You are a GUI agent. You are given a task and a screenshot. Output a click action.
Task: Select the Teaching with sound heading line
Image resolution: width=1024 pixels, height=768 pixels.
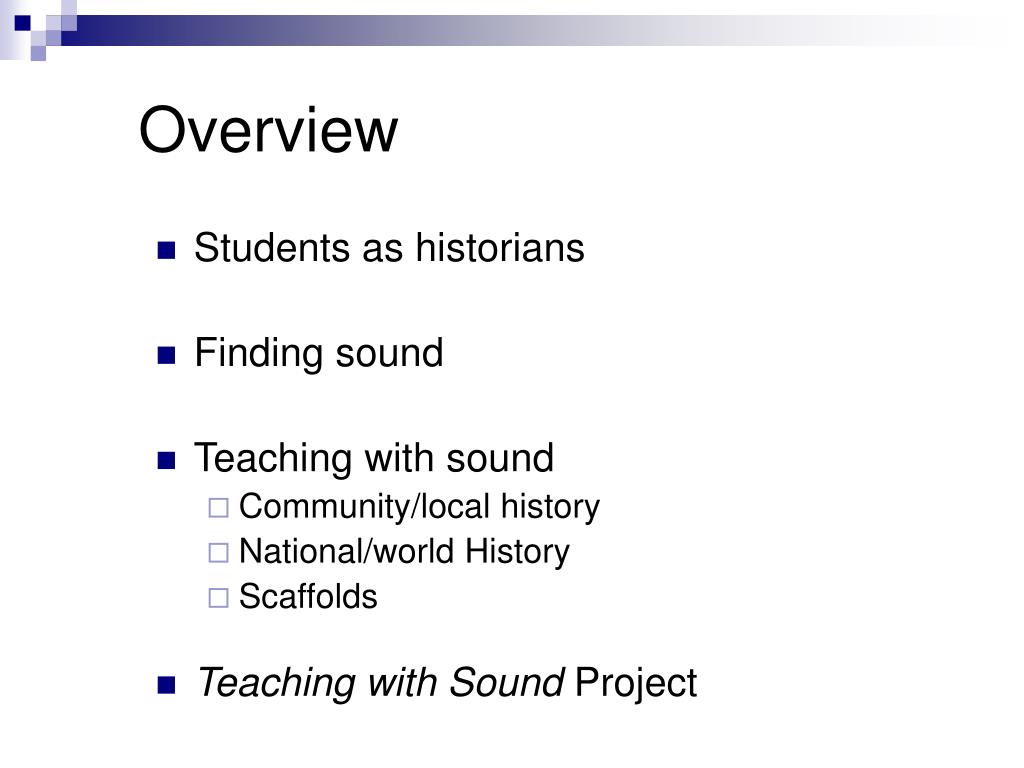[374, 458]
